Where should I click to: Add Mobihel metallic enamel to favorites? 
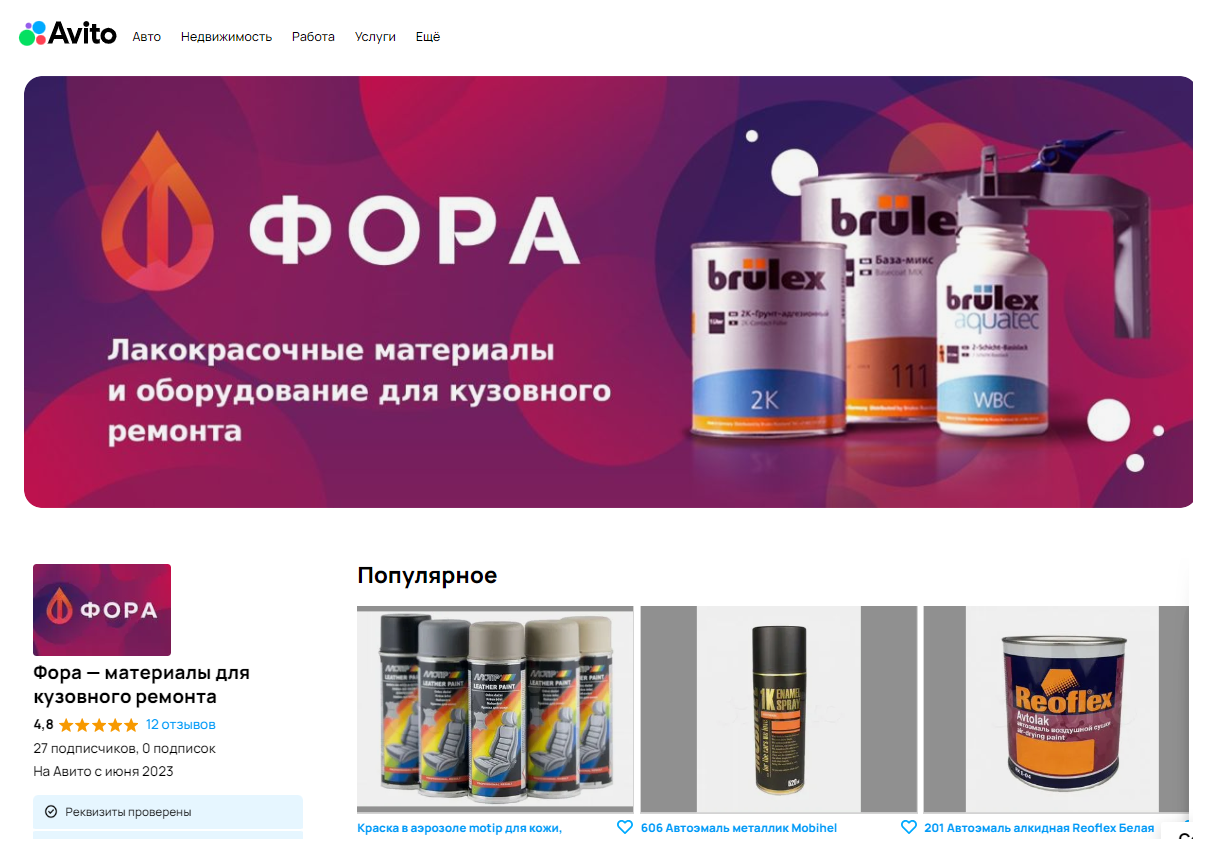(x=909, y=827)
